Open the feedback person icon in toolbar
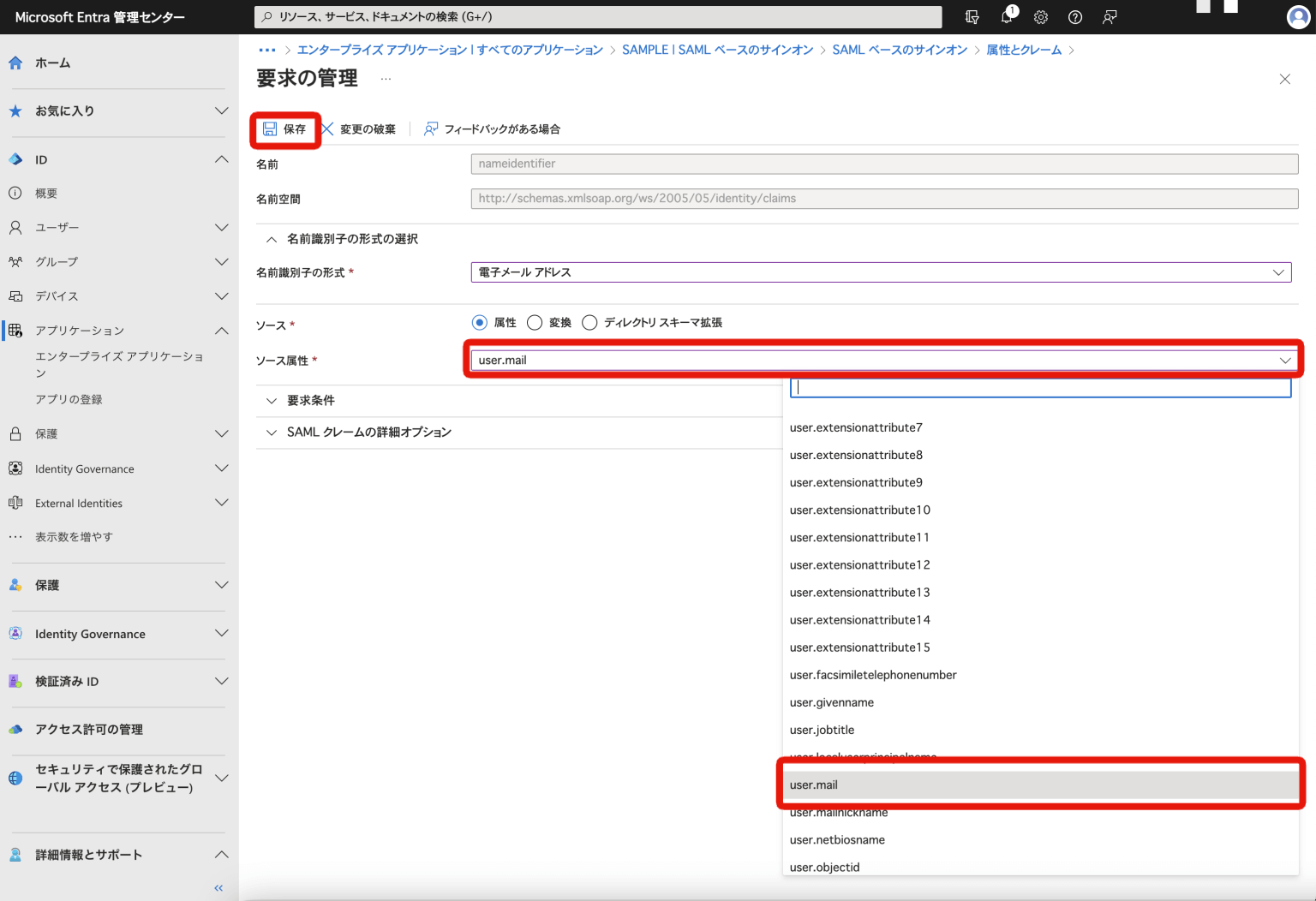 431,129
